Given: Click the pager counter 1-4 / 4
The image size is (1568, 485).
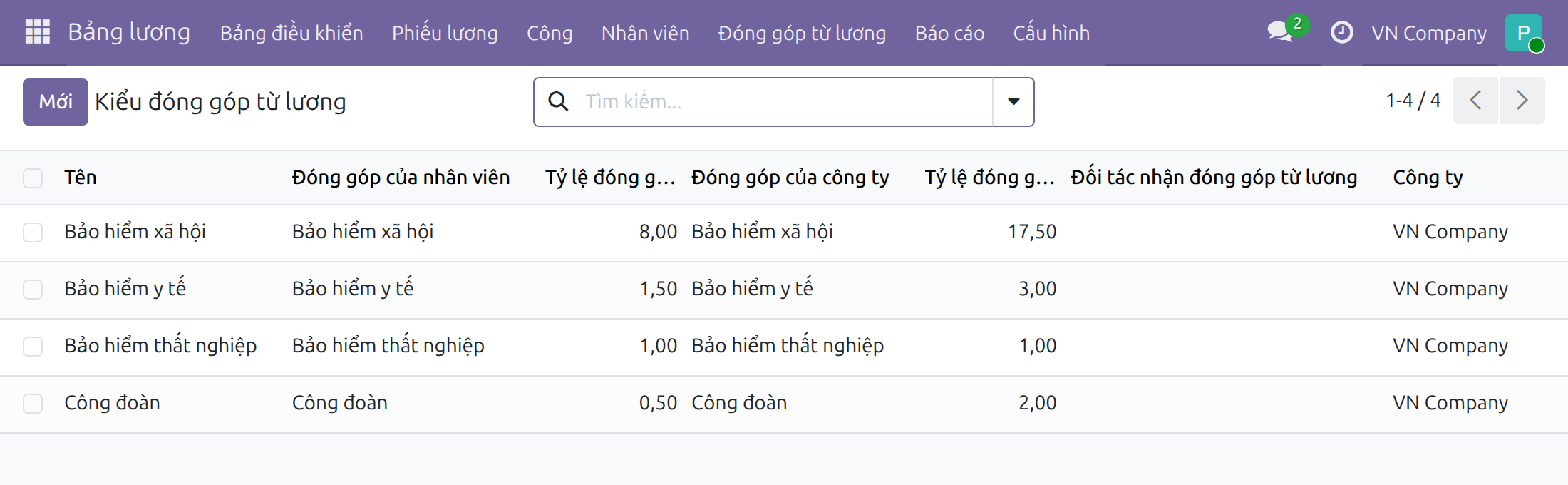Looking at the screenshot, I should coord(1413,101).
